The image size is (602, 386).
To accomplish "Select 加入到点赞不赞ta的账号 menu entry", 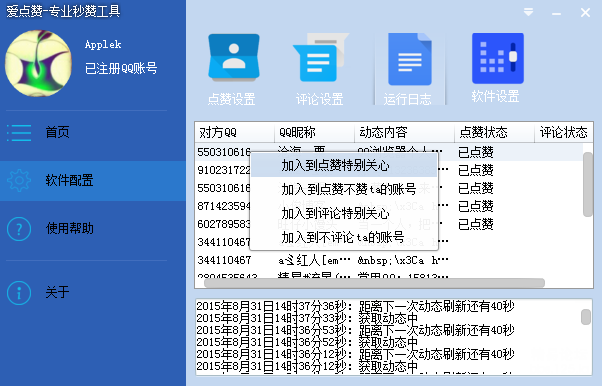I will pos(344,189).
